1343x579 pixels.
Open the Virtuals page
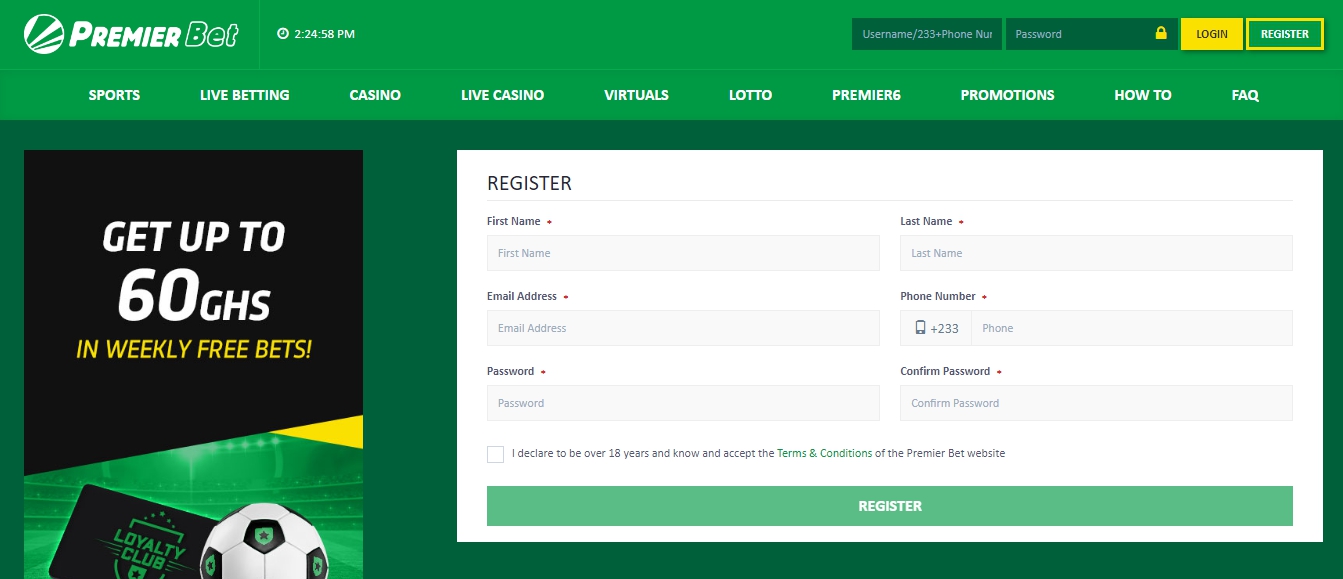(x=636, y=95)
